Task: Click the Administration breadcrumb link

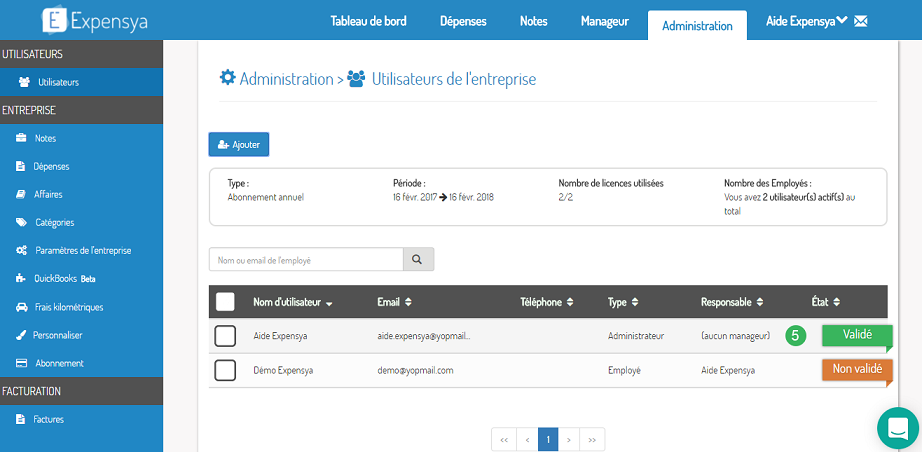Action: click(286, 79)
